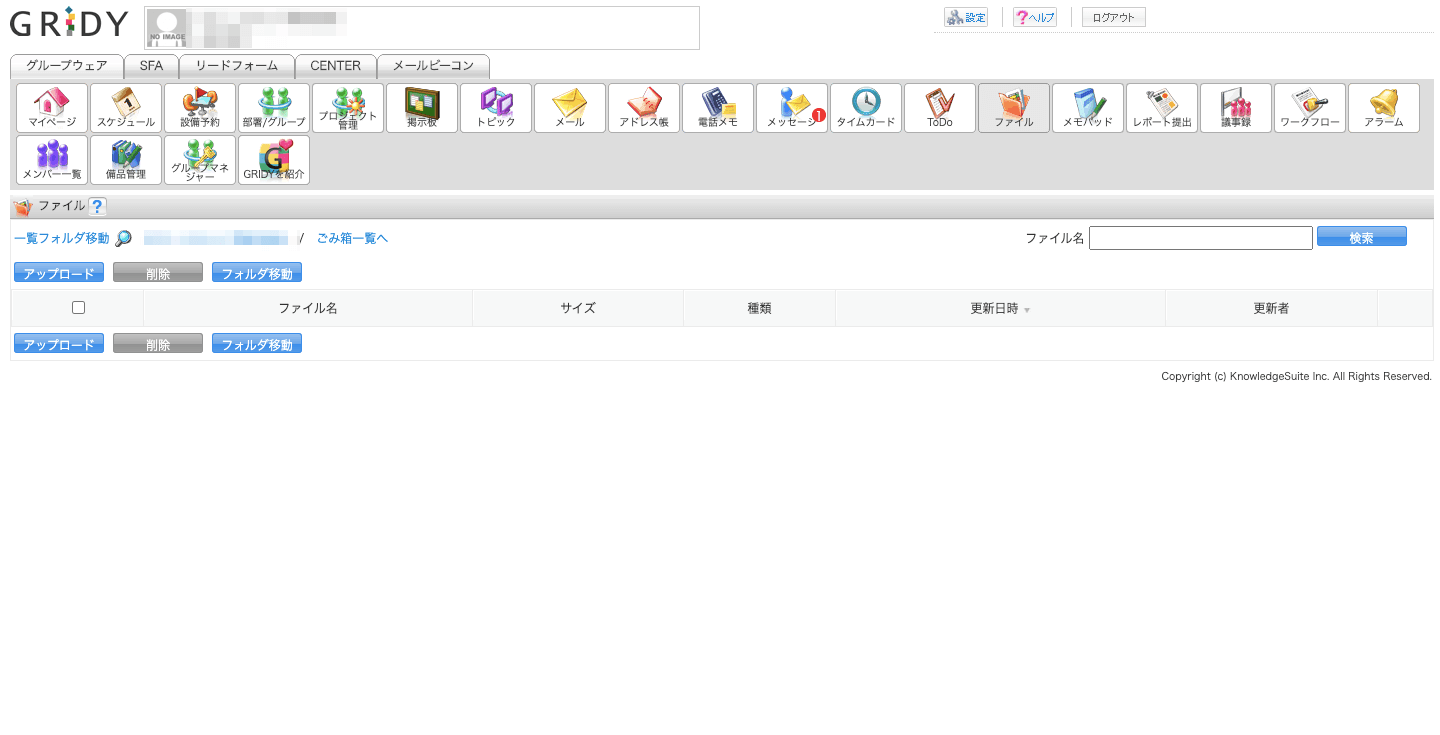This screenshot has width=1440, height=735.
Task: Sort by 更新日時 column header arrow
Action: (1026, 310)
